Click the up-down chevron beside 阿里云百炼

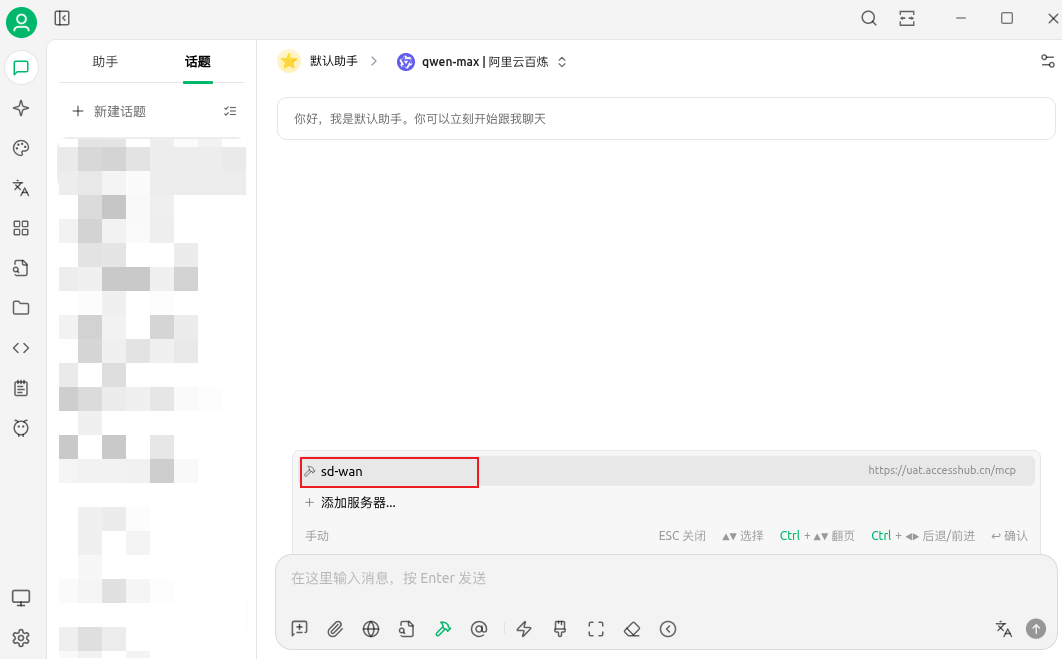coord(562,62)
